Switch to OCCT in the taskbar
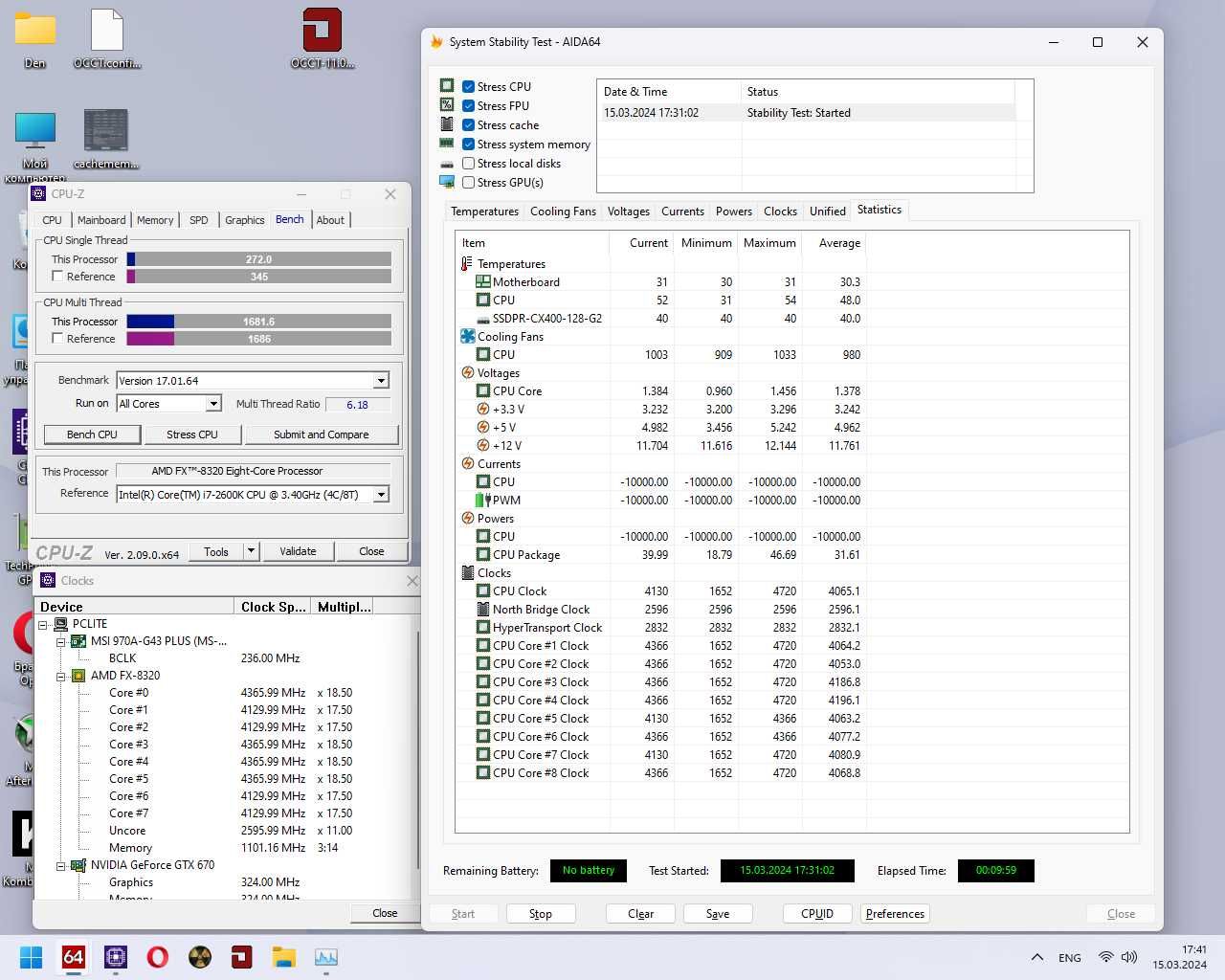Image resolution: width=1225 pixels, height=980 pixels. point(241,957)
